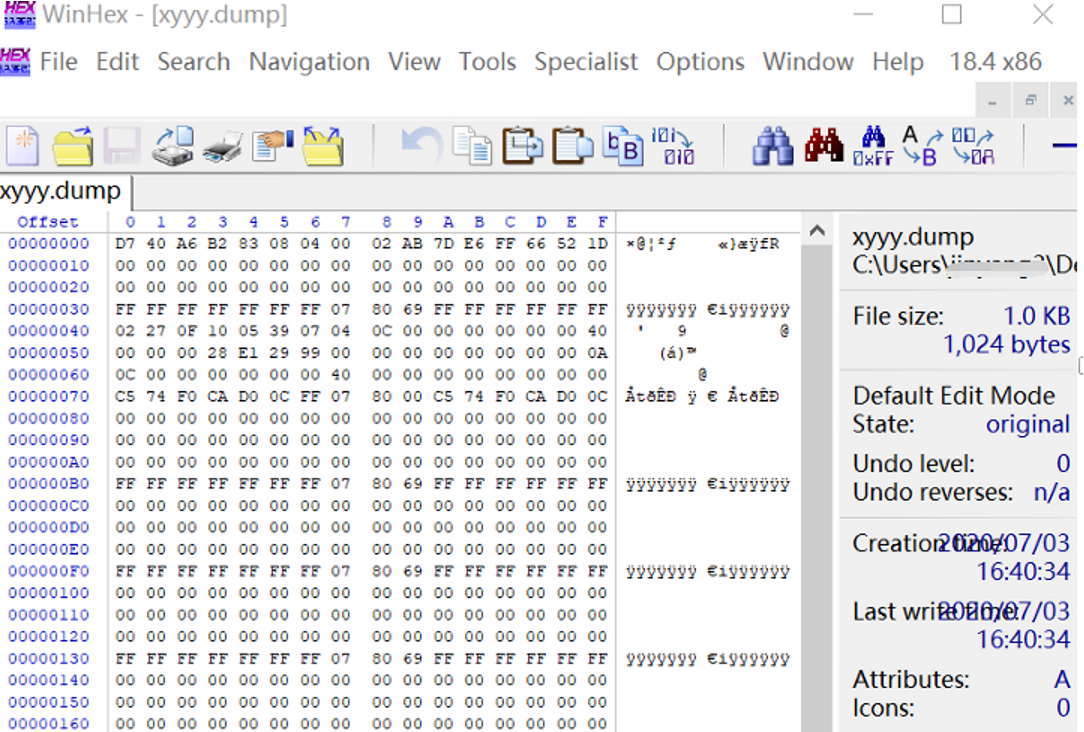Copy the selection with the two-pages icon
The width and height of the screenshot is (1084, 732).
click(472, 146)
